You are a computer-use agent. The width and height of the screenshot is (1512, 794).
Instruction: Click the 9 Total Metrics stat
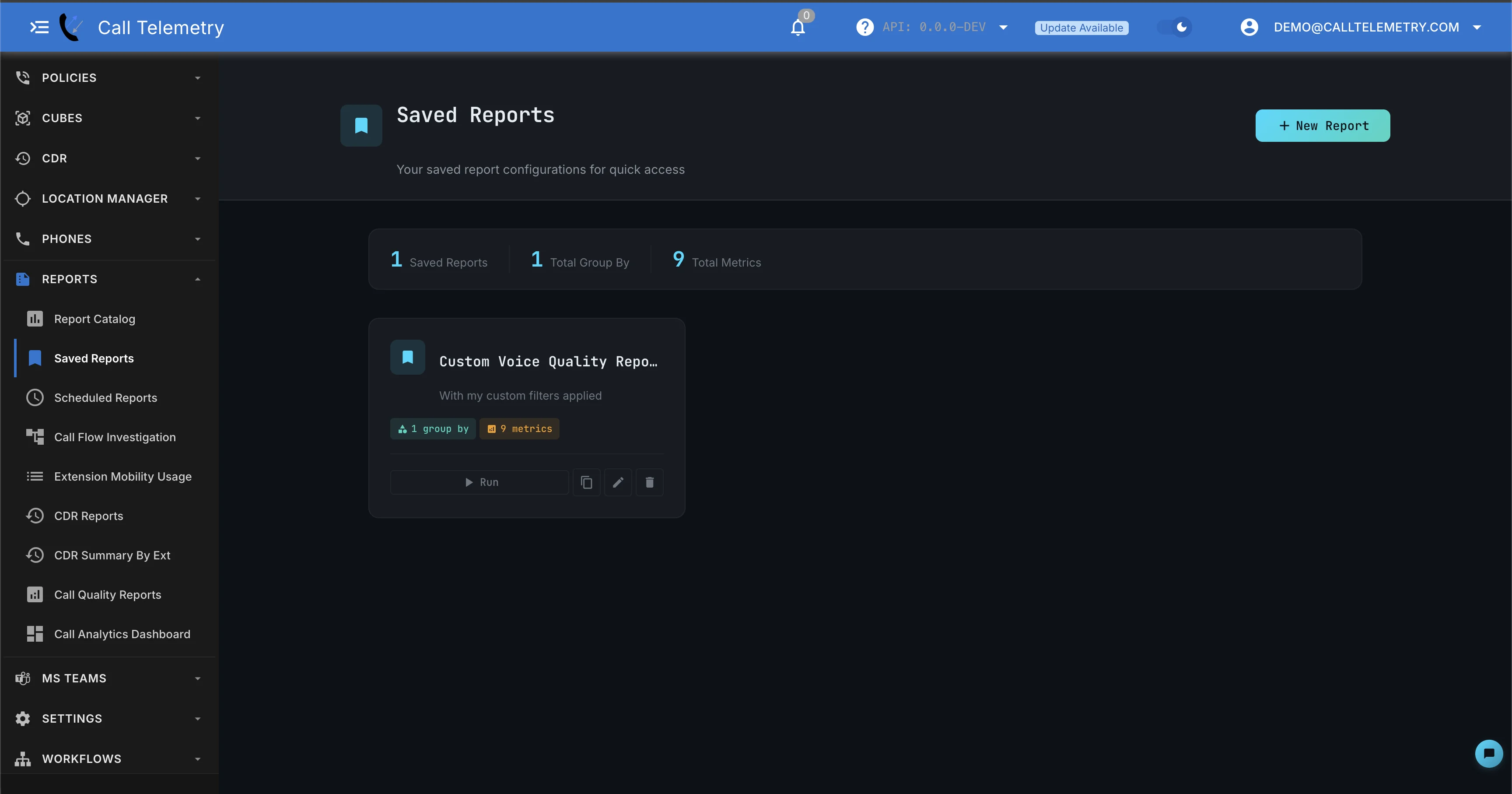[717, 260]
